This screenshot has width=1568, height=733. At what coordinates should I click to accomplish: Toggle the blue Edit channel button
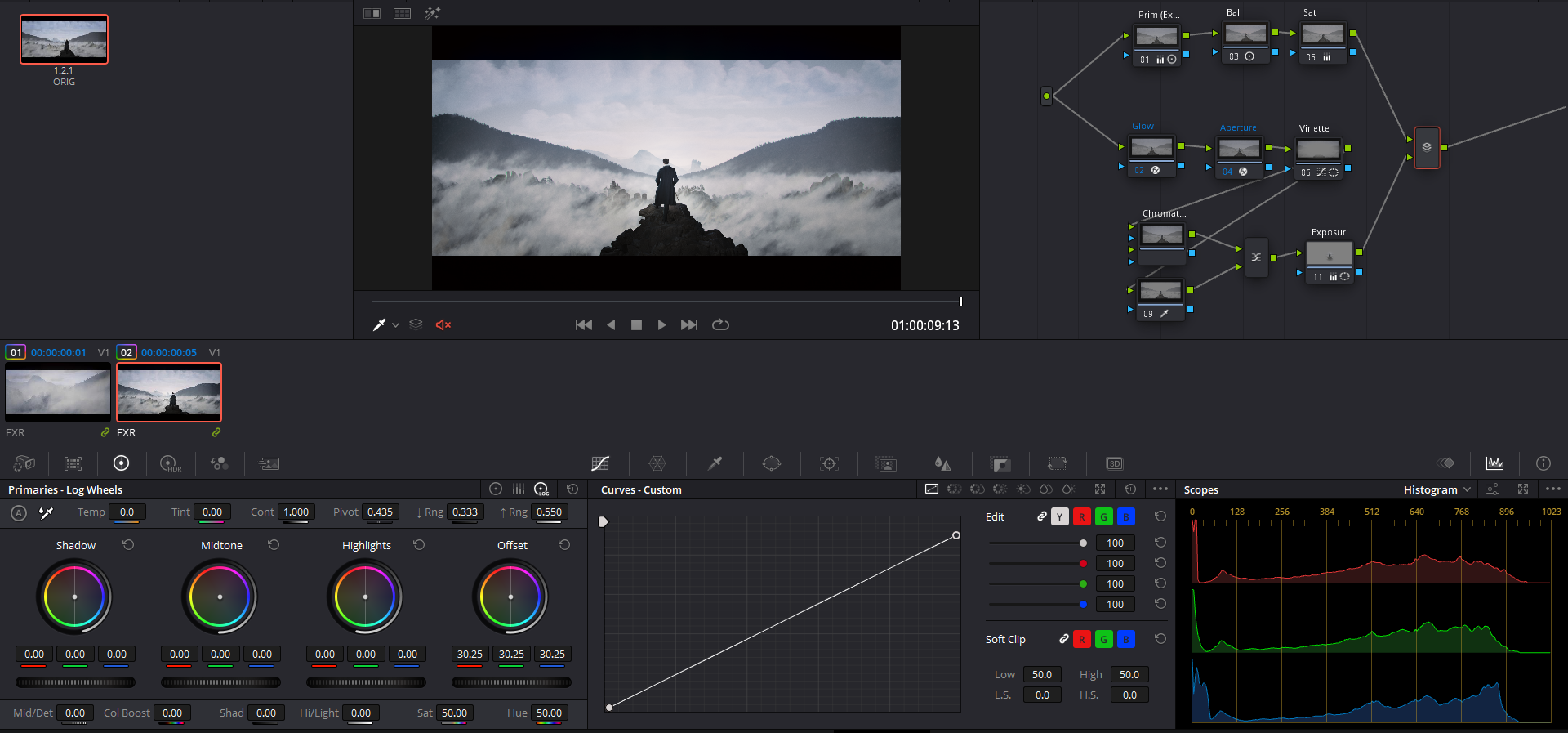pyautogui.click(x=1126, y=516)
